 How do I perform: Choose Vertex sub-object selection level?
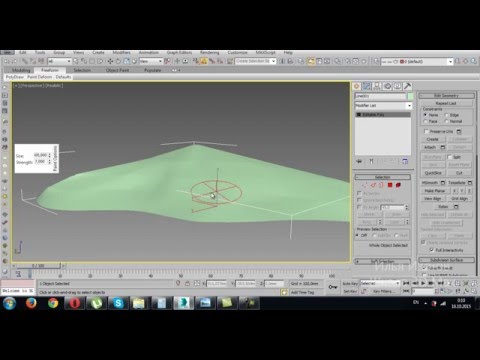point(365,185)
